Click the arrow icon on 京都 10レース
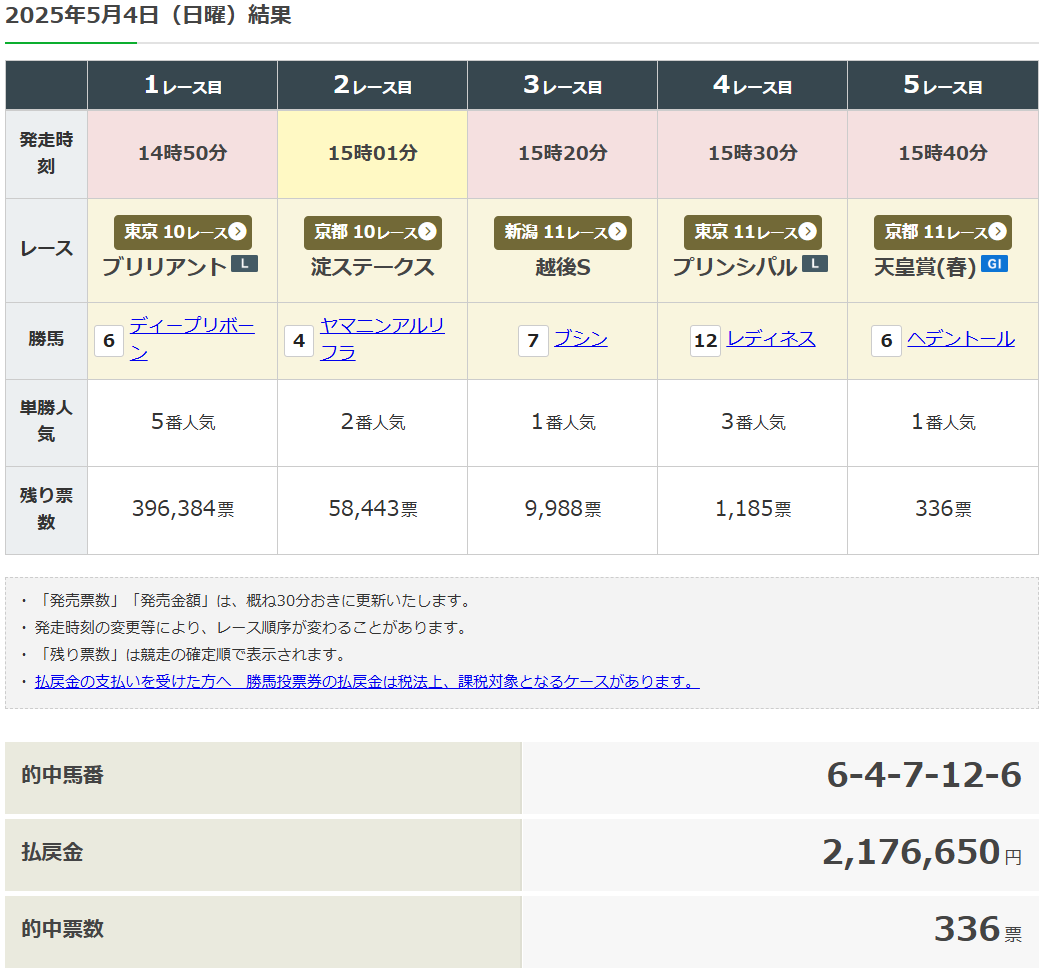Image resolution: width=1046 pixels, height=980 pixels. click(x=428, y=231)
